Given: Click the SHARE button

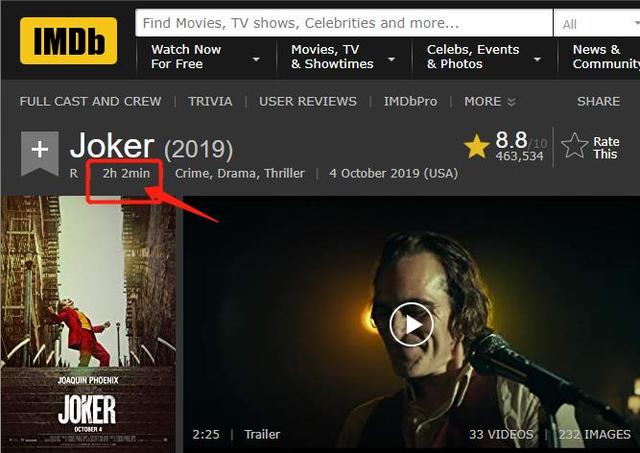Looking at the screenshot, I should [x=598, y=101].
